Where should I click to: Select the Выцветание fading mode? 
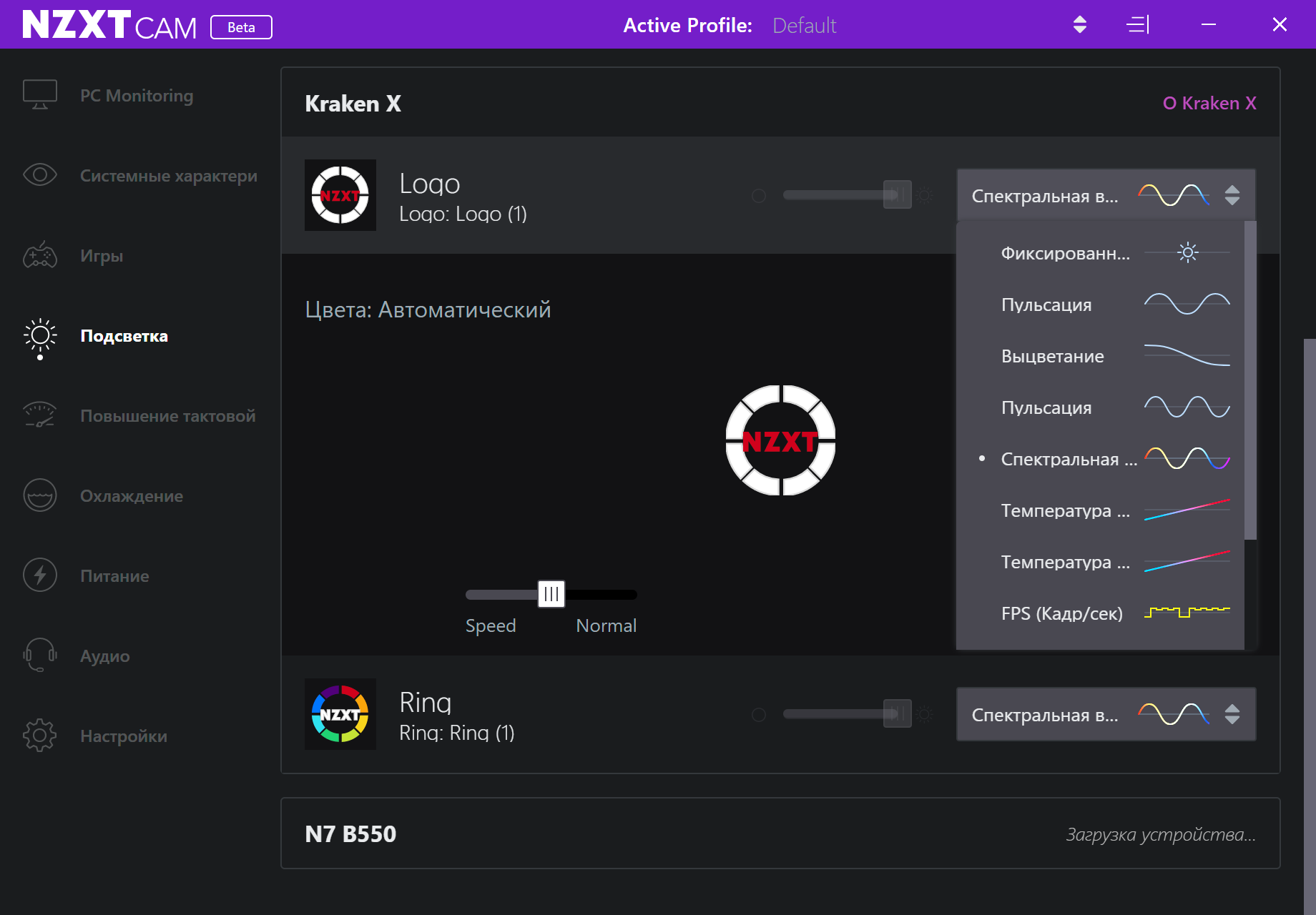(x=1101, y=356)
